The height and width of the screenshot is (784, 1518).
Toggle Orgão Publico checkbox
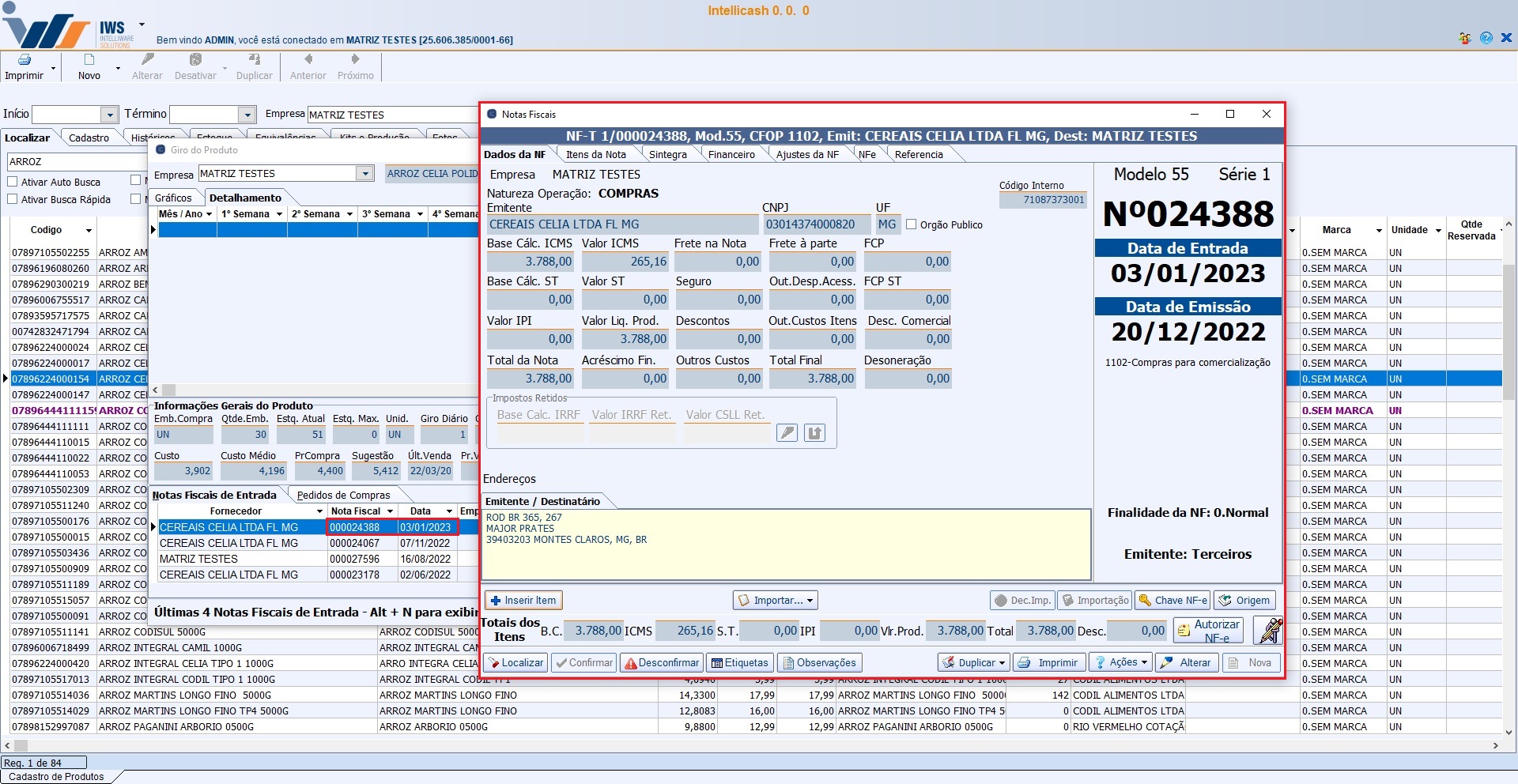(912, 224)
